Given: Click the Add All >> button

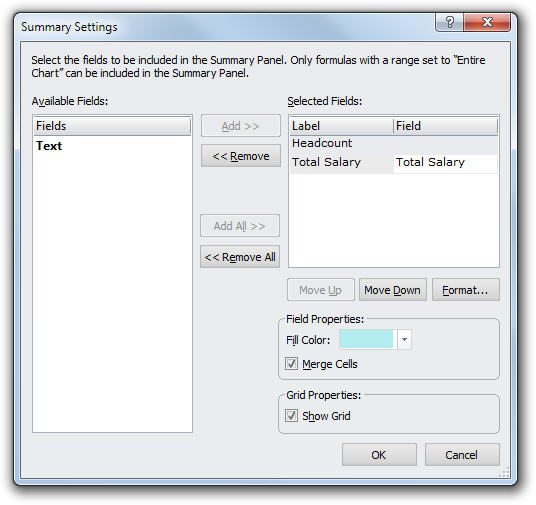Looking at the screenshot, I should 240,226.
